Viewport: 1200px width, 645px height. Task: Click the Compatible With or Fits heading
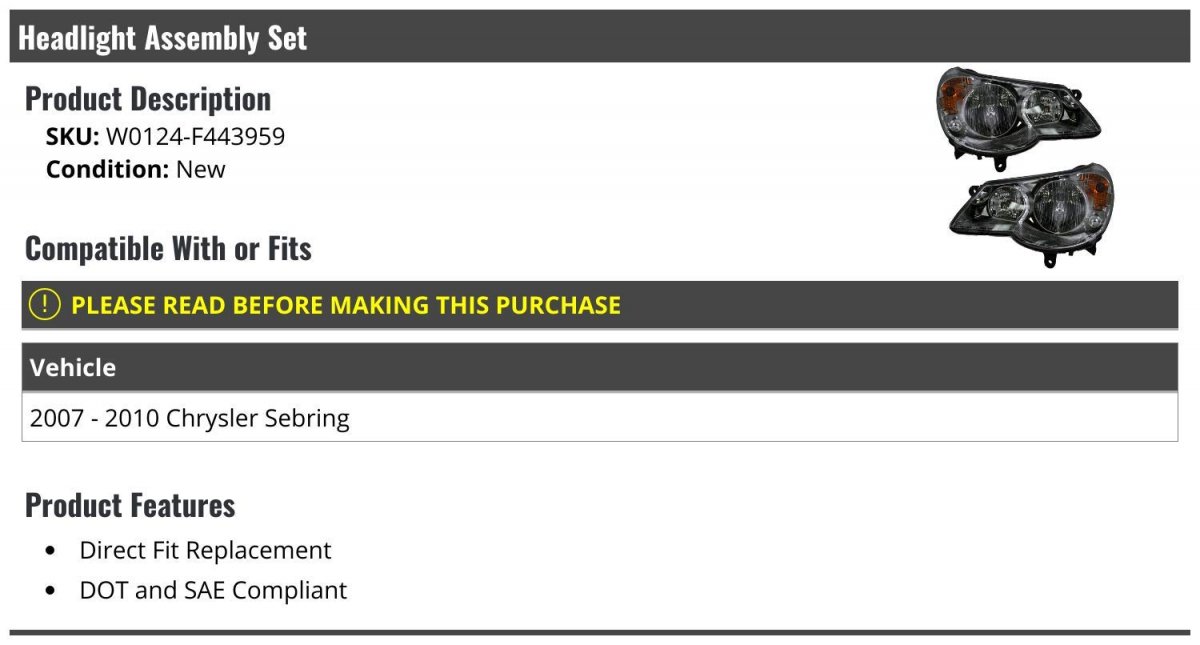[x=168, y=248]
